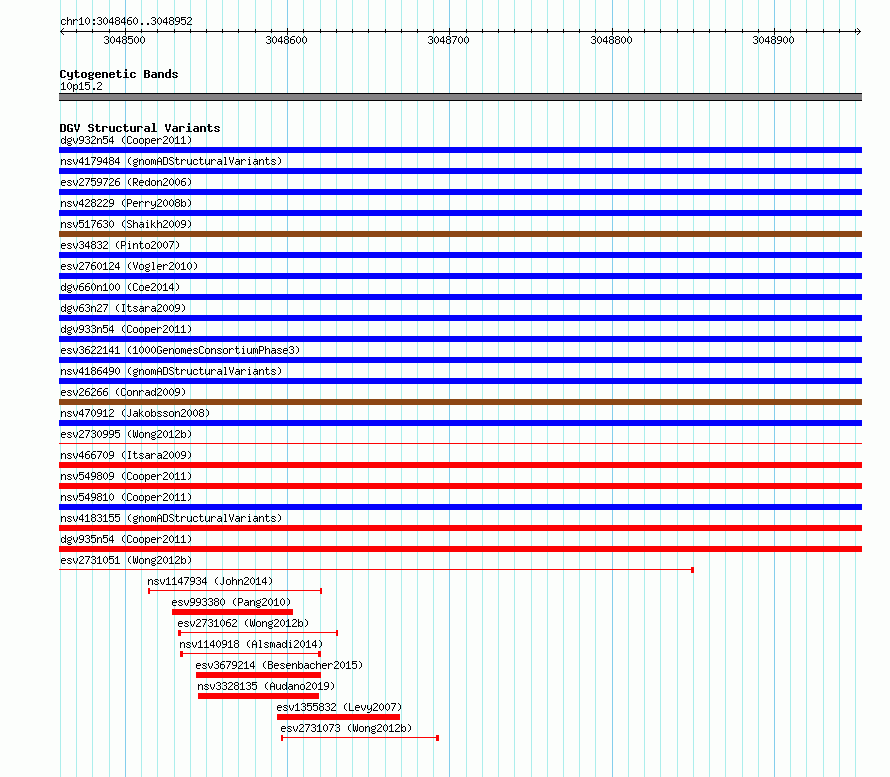Image resolution: width=890 pixels, height=777 pixels.
Task: Click the red bar under esv1355832
Action: pos(338,717)
